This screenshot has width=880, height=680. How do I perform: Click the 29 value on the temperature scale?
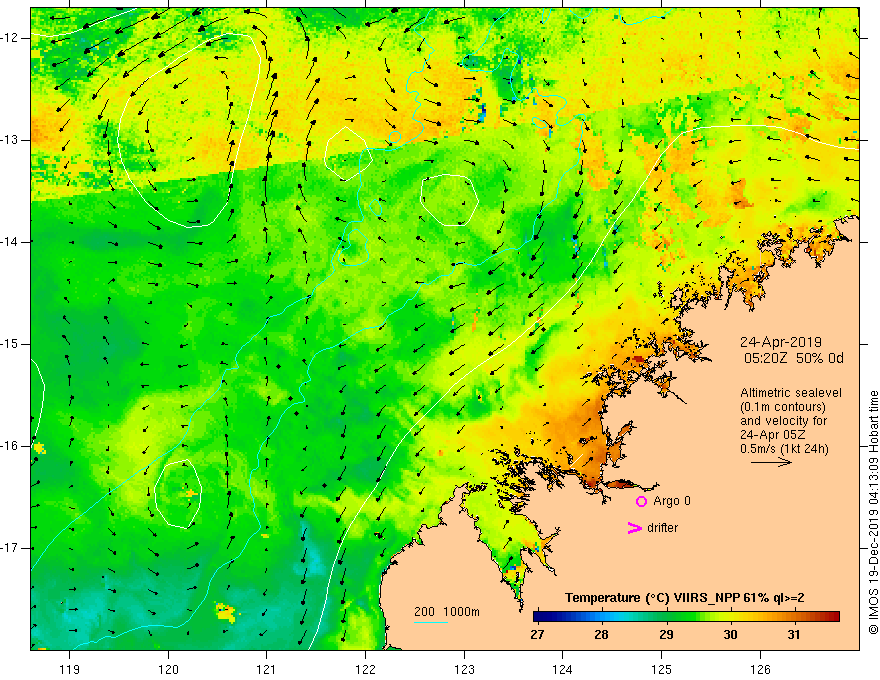click(666, 635)
